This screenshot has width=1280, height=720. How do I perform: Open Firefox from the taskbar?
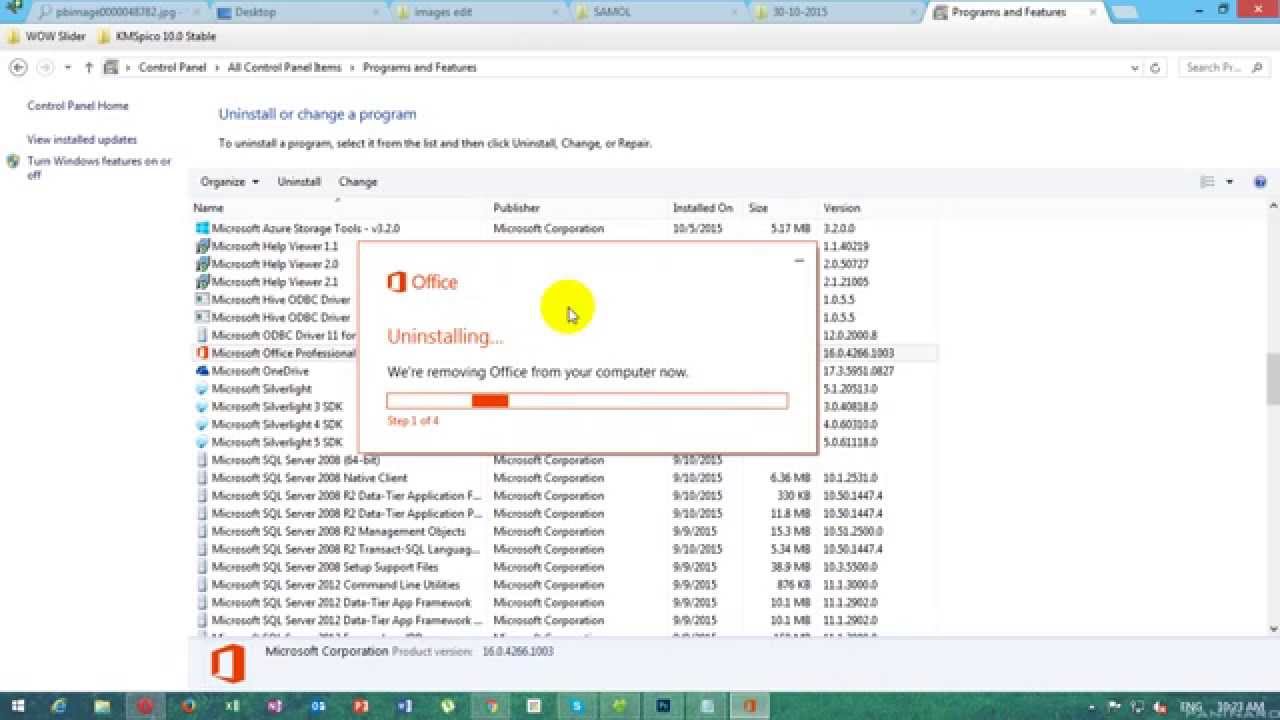pos(188,706)
